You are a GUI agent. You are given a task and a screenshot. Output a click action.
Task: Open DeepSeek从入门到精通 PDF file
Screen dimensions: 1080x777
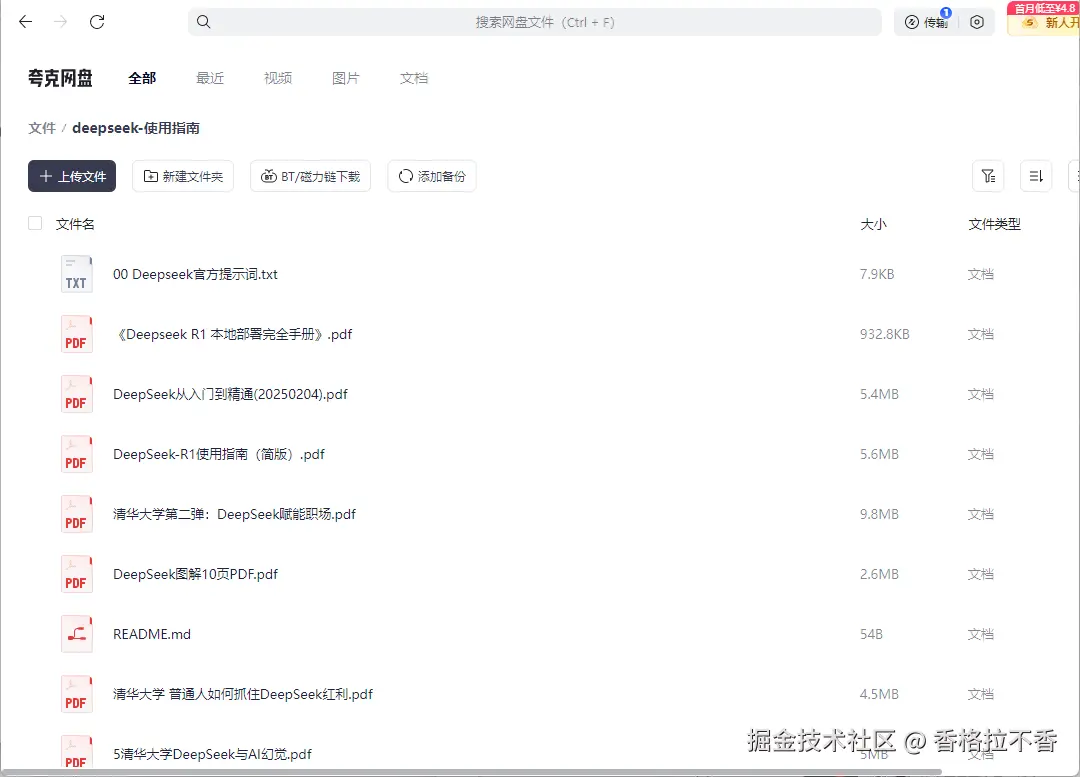pyautogui.click(x=230, y=394)
